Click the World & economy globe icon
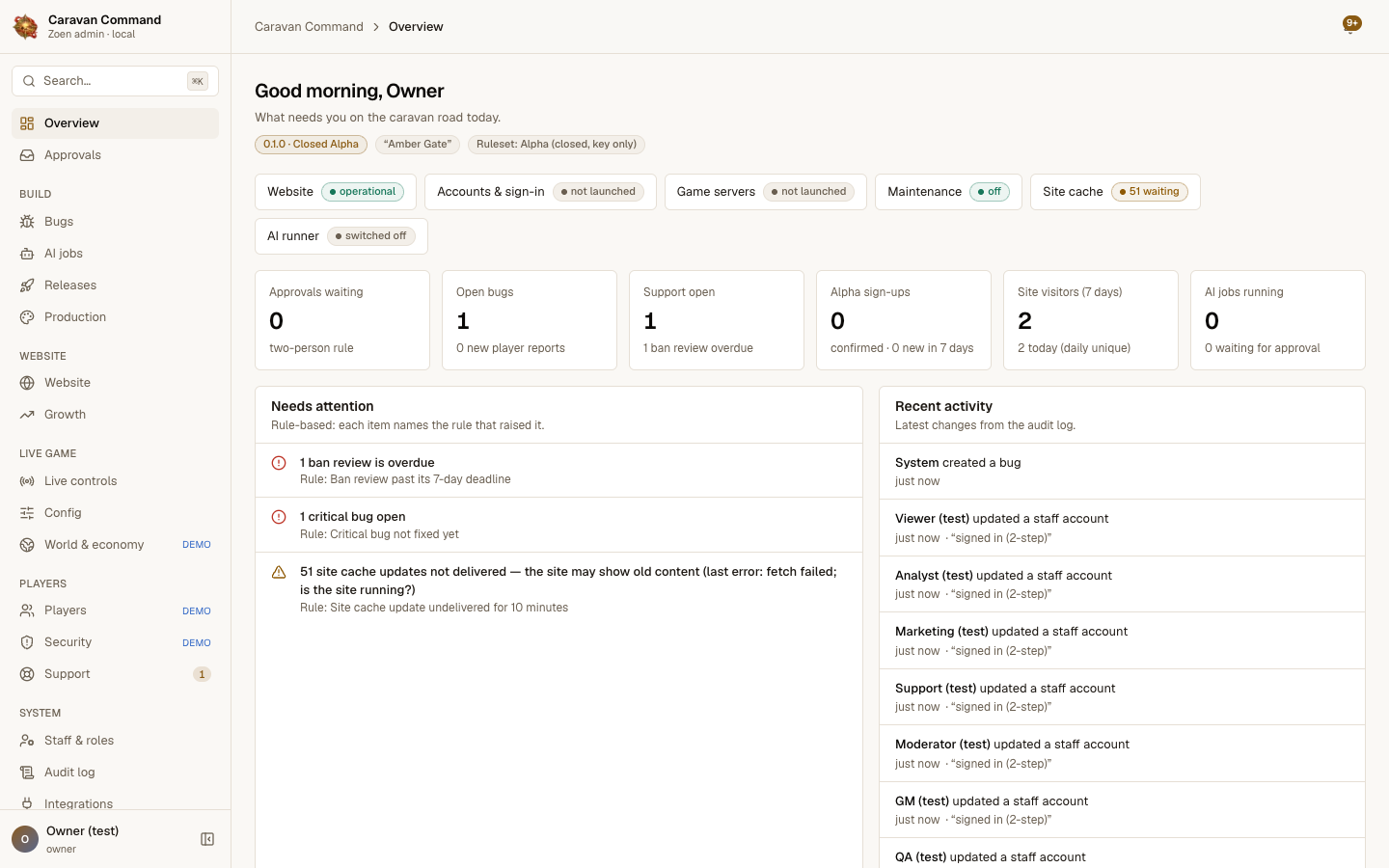The height and width of the screenshot is (868, 1389). tap(27, 545)
